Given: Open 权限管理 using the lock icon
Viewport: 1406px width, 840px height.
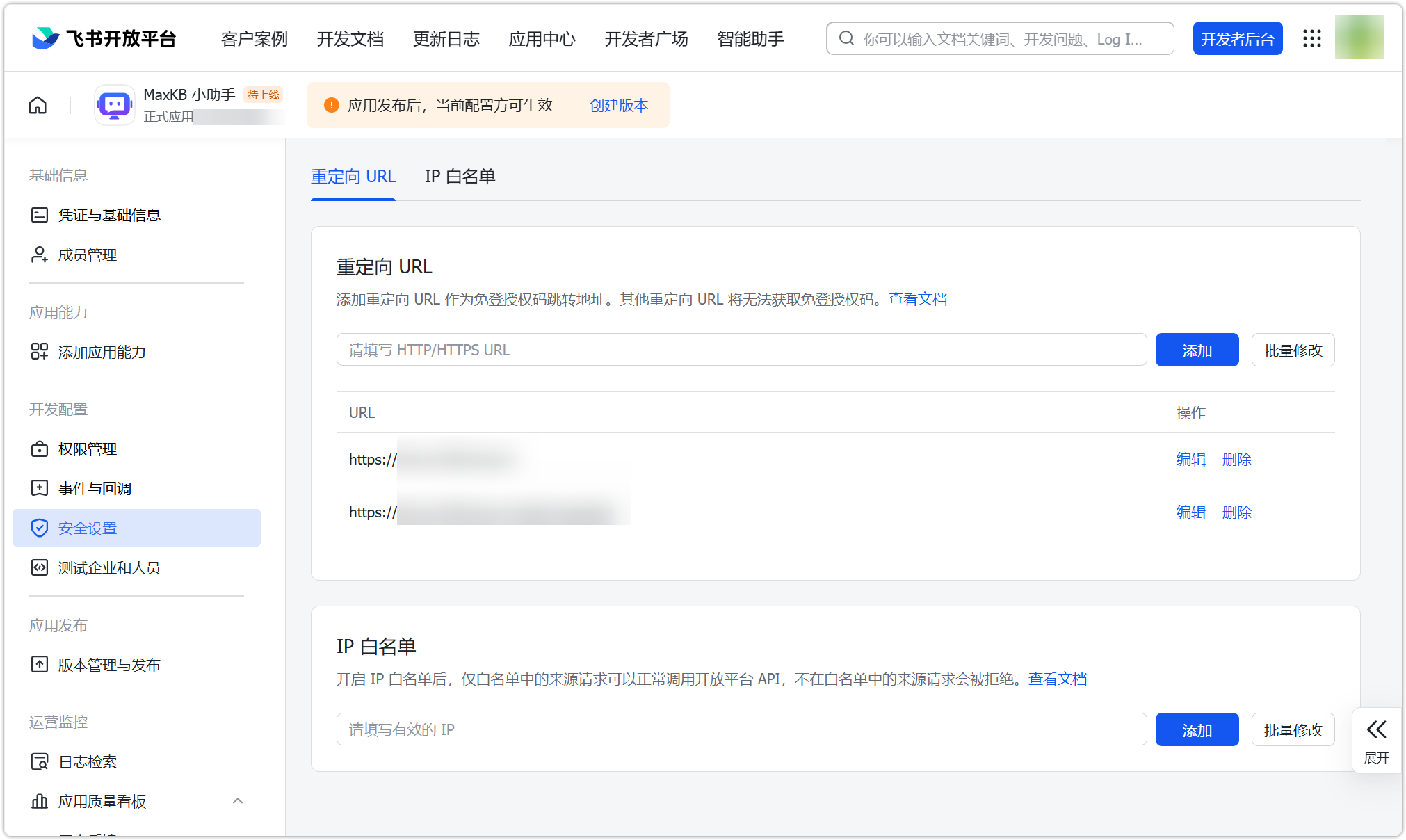Looking at the screenshot, I should pyautogui.click(x=39, y=449).
